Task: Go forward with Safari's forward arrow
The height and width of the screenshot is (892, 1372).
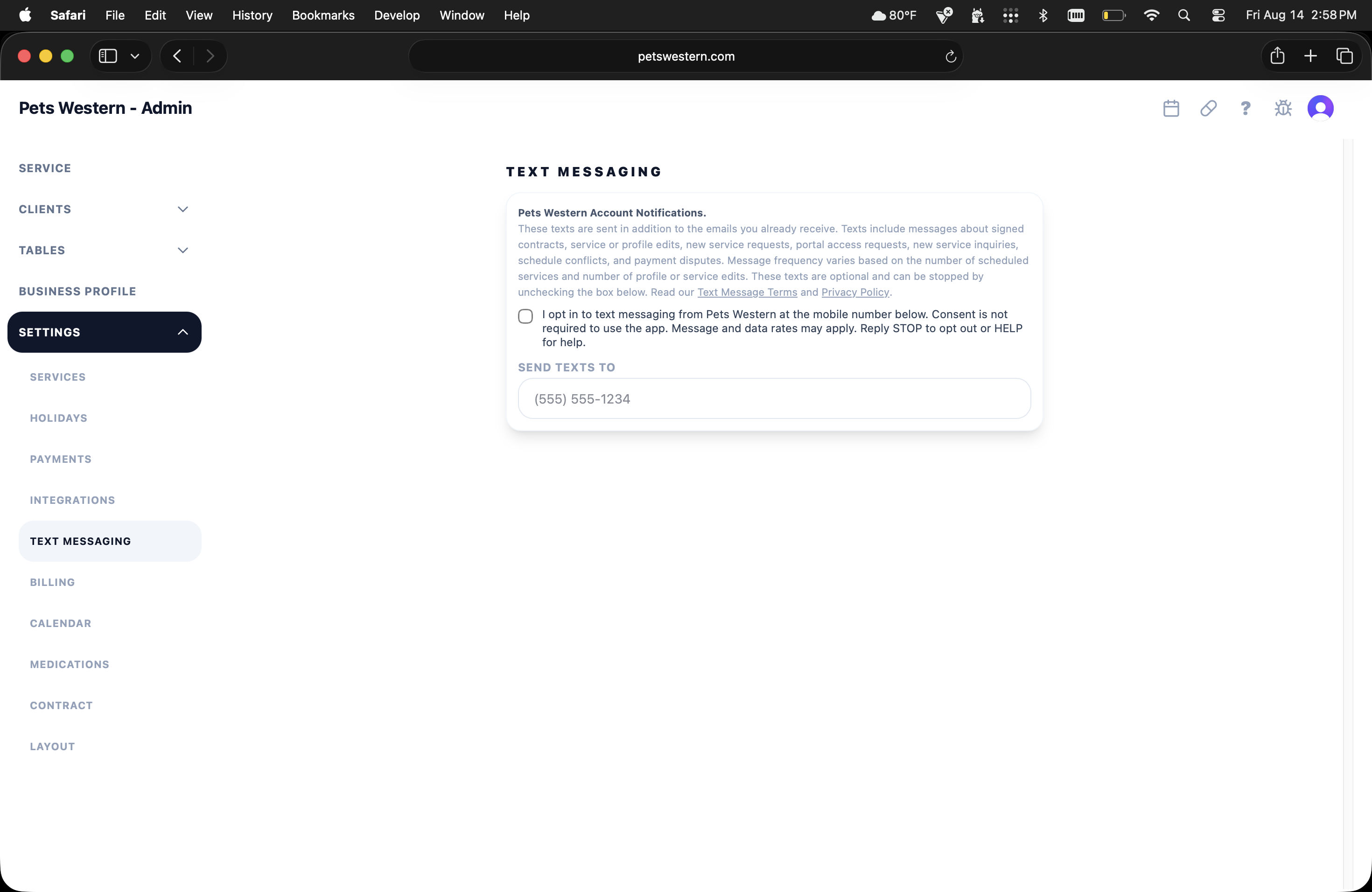Action: click(210, 56)
